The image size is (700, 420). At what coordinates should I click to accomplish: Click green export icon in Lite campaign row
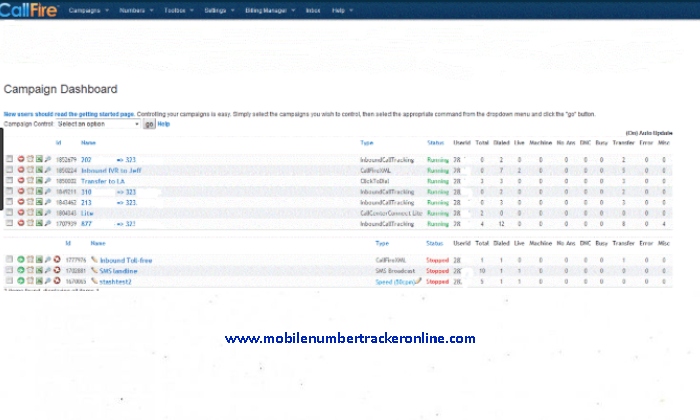pos(38,213)
